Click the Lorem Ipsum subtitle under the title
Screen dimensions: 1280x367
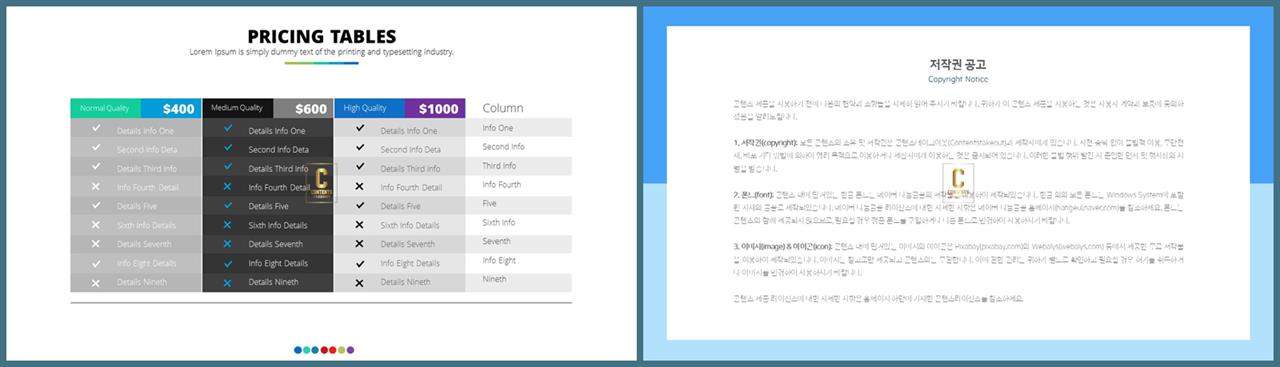[x=321, y=52]
